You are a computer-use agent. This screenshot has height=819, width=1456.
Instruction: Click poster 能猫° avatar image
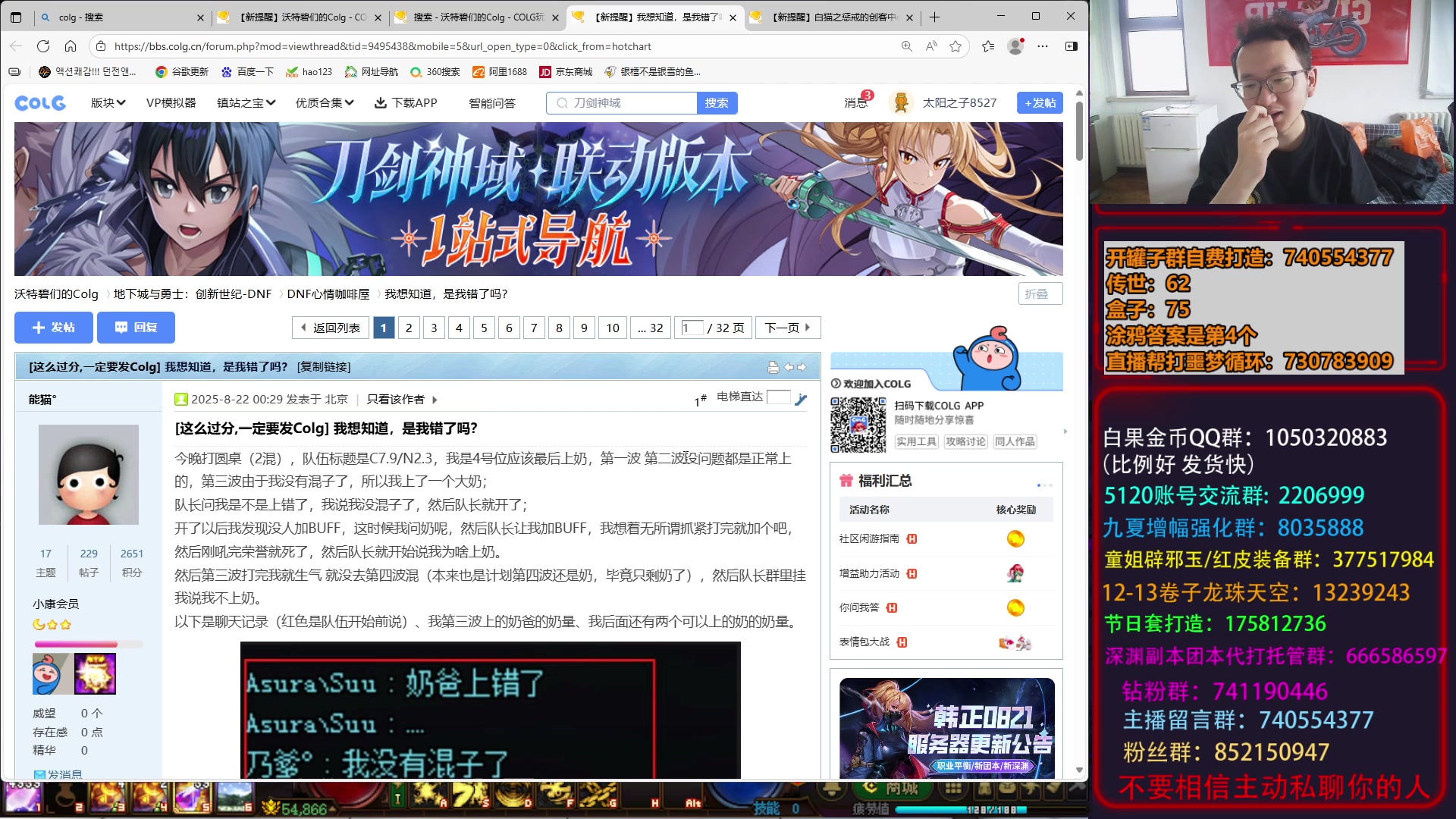pos(89,475)
